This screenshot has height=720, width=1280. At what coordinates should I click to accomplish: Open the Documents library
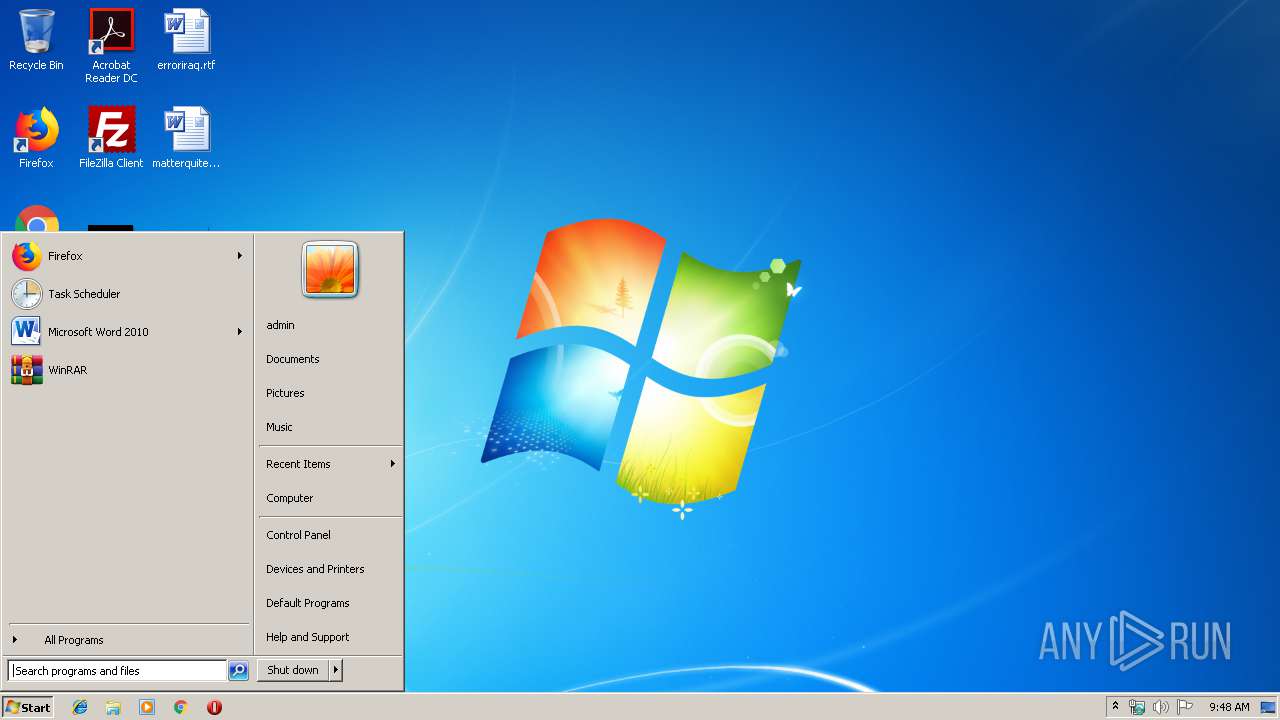330,359
